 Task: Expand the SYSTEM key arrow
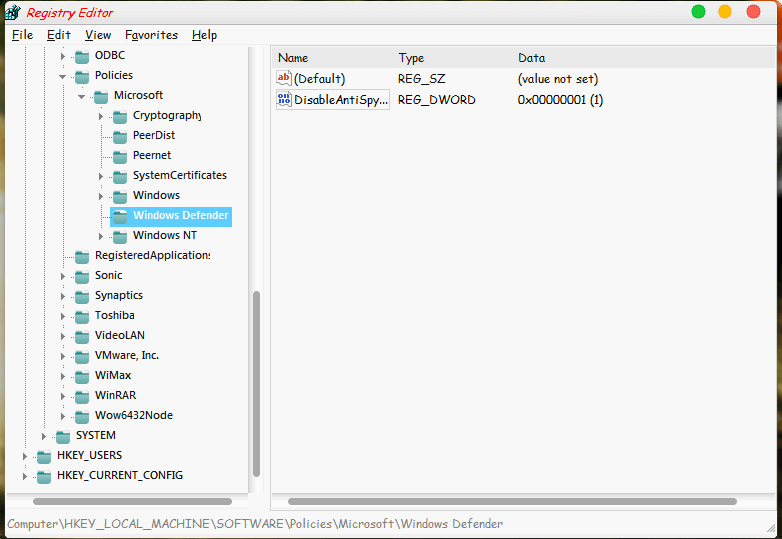pos(44,437)
